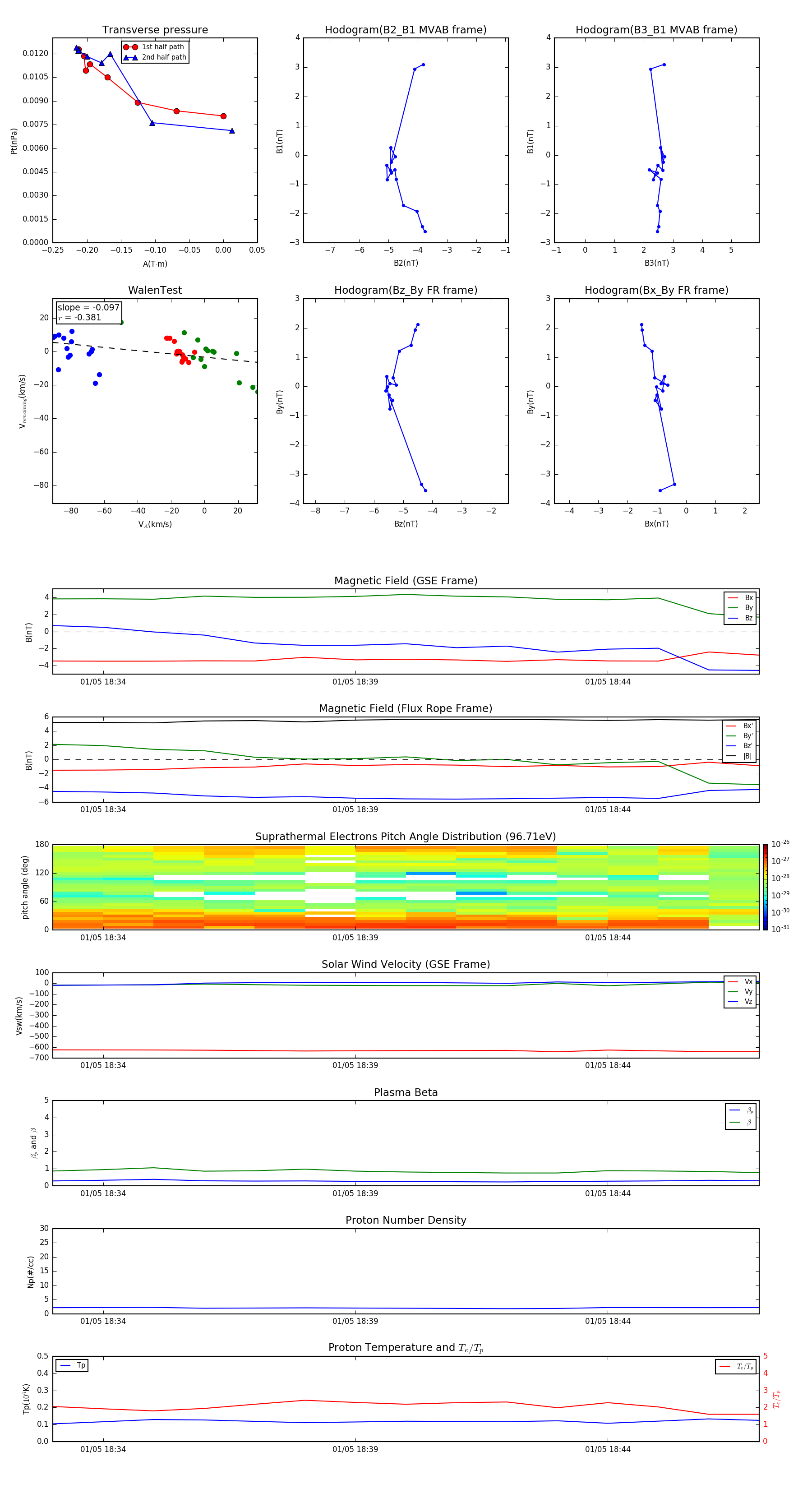
Task: Select the Bx legend entry in GSE panel
Action: click(x=740, y=598)
